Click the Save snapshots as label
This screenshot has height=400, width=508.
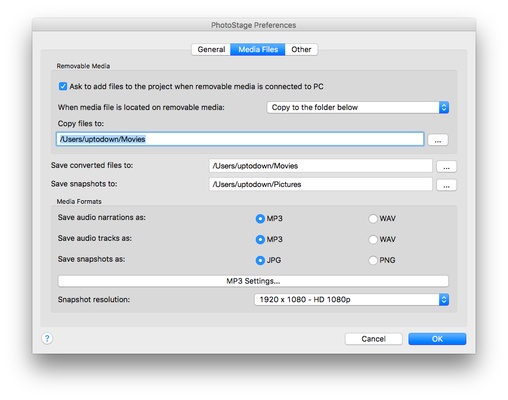(x=91, y=259)
